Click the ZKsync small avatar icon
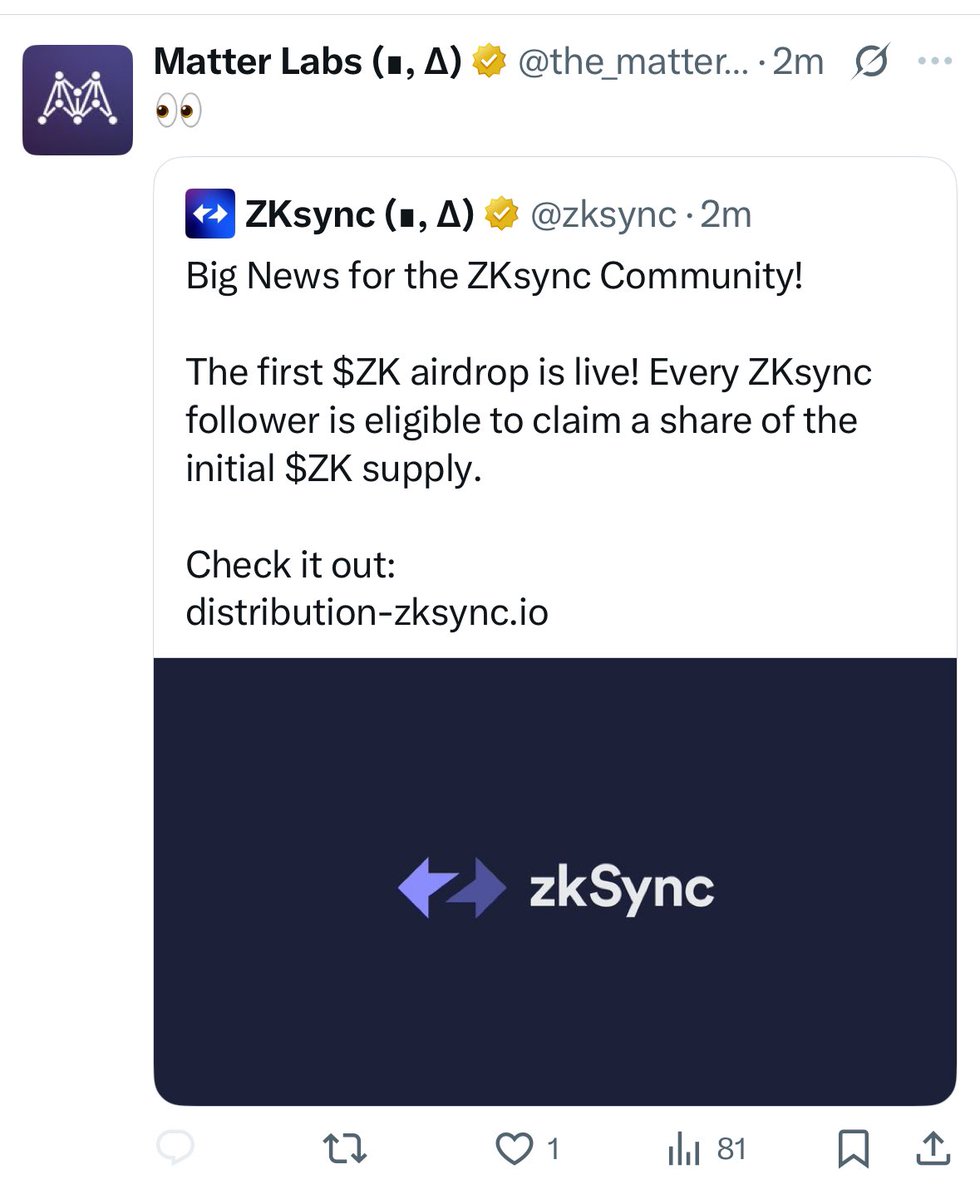This screenshot has height=1199, width=980. [210, 214]
